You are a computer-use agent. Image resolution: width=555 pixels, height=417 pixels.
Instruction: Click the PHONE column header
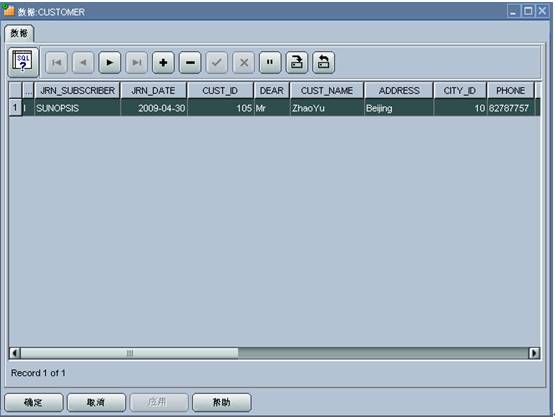click(510, 91)
